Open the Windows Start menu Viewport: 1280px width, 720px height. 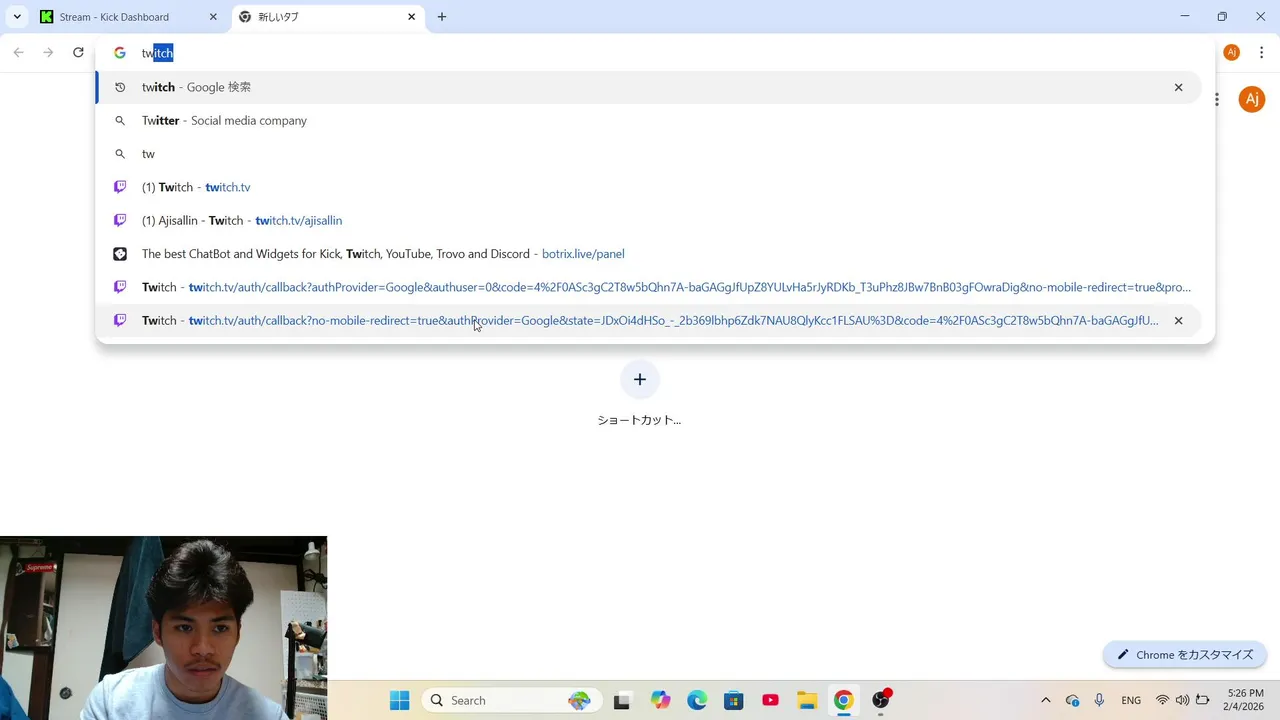(x=399, y=700)
